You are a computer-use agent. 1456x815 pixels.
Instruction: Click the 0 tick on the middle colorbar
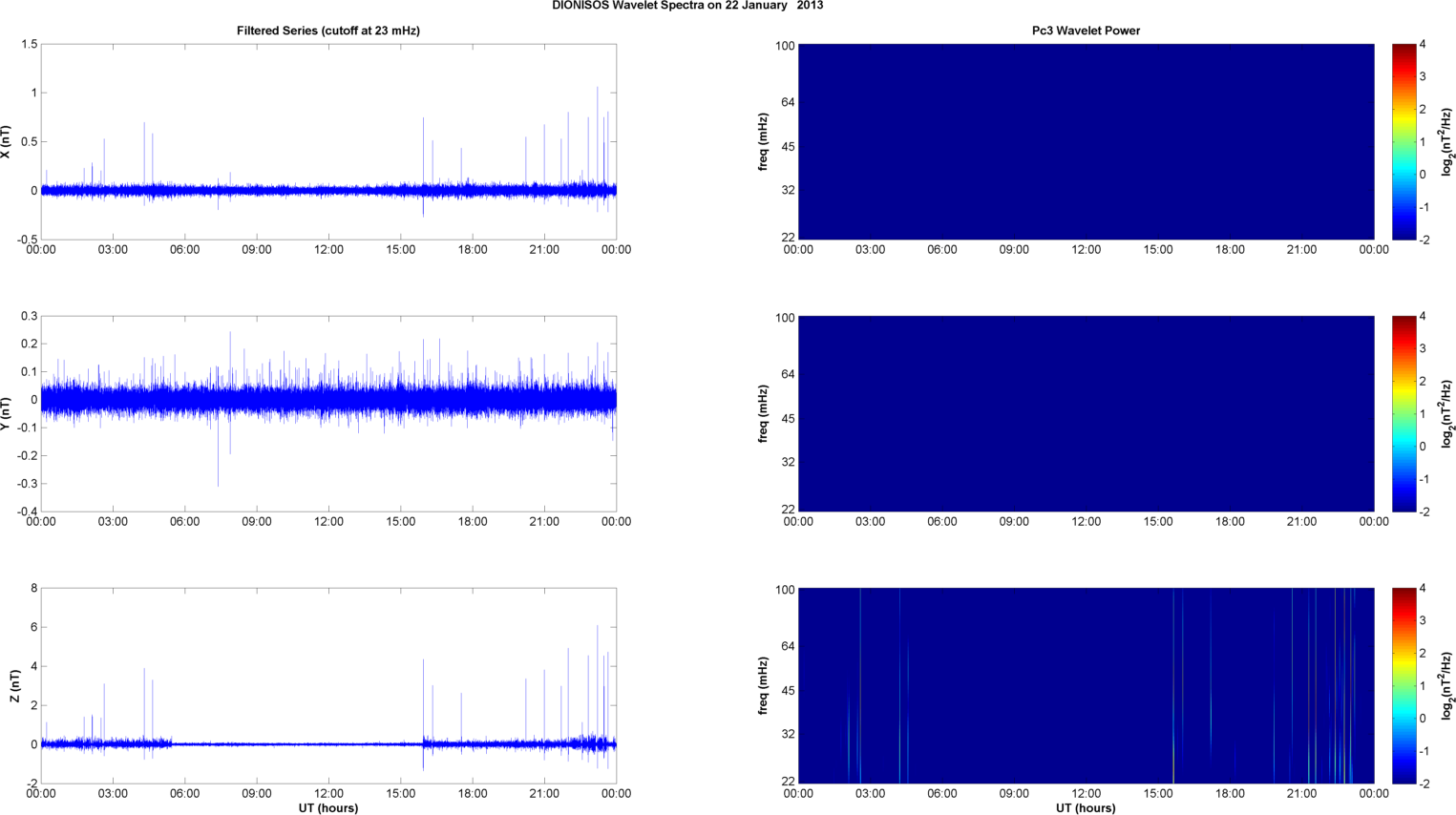1424,447
